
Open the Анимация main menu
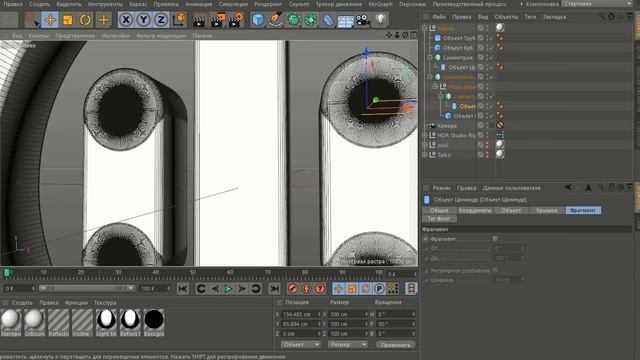(x=199, y=4)
